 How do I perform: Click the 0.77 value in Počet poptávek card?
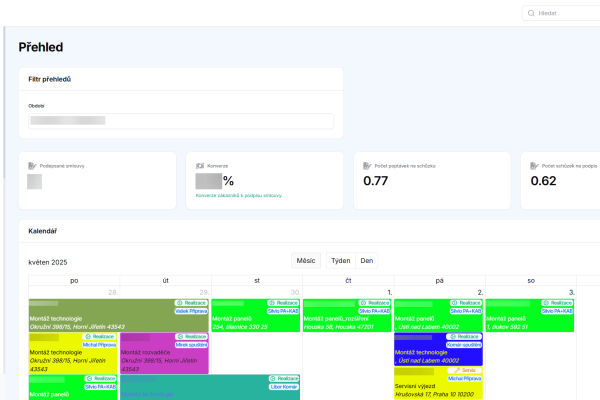(376, 181)
